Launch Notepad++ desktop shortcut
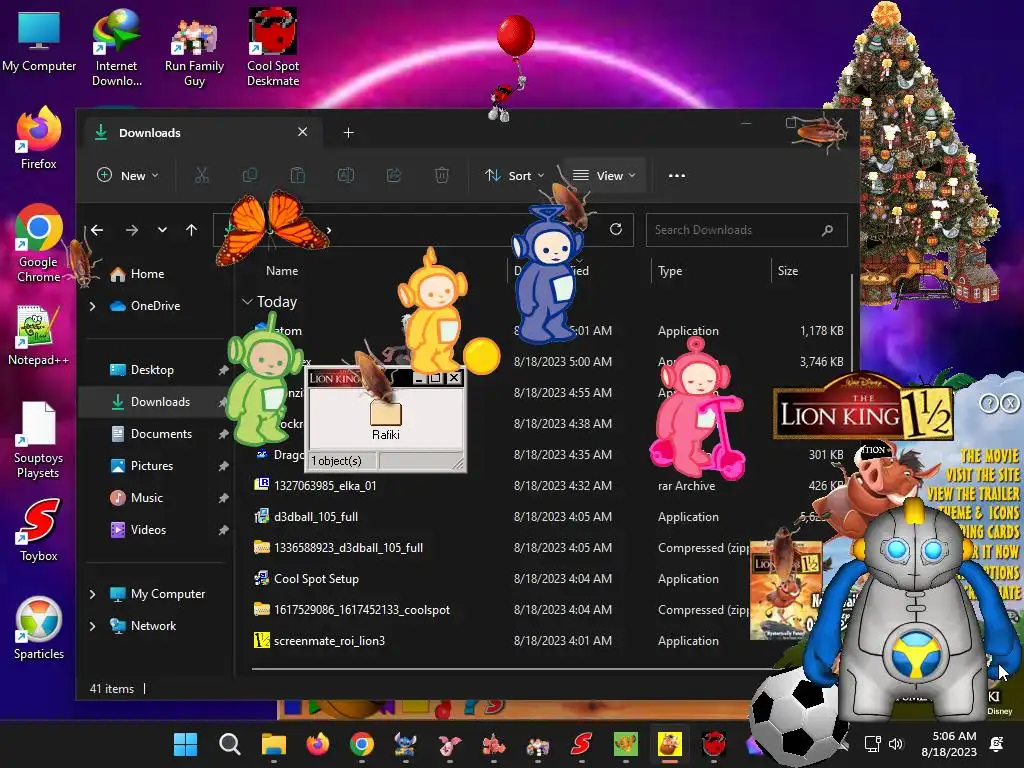 [37, 335]
